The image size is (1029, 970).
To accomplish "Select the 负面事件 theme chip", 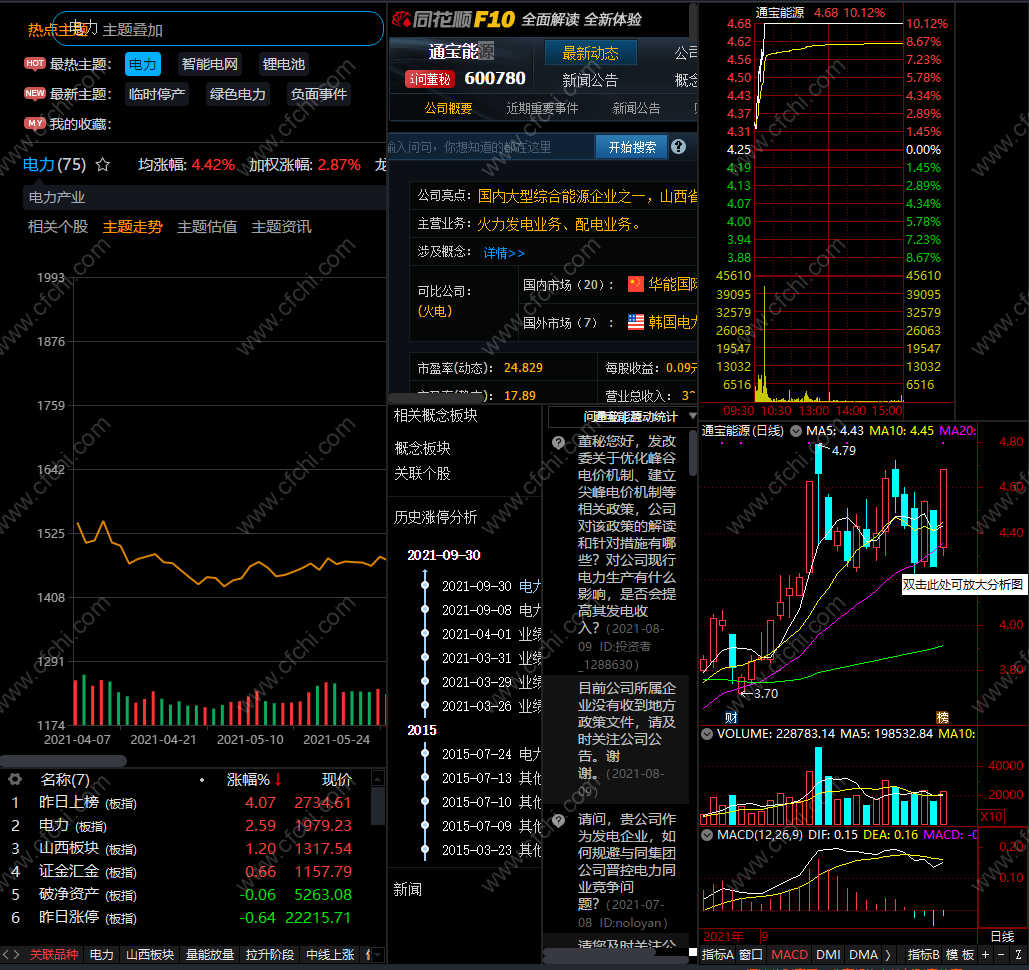I will 319,94.
